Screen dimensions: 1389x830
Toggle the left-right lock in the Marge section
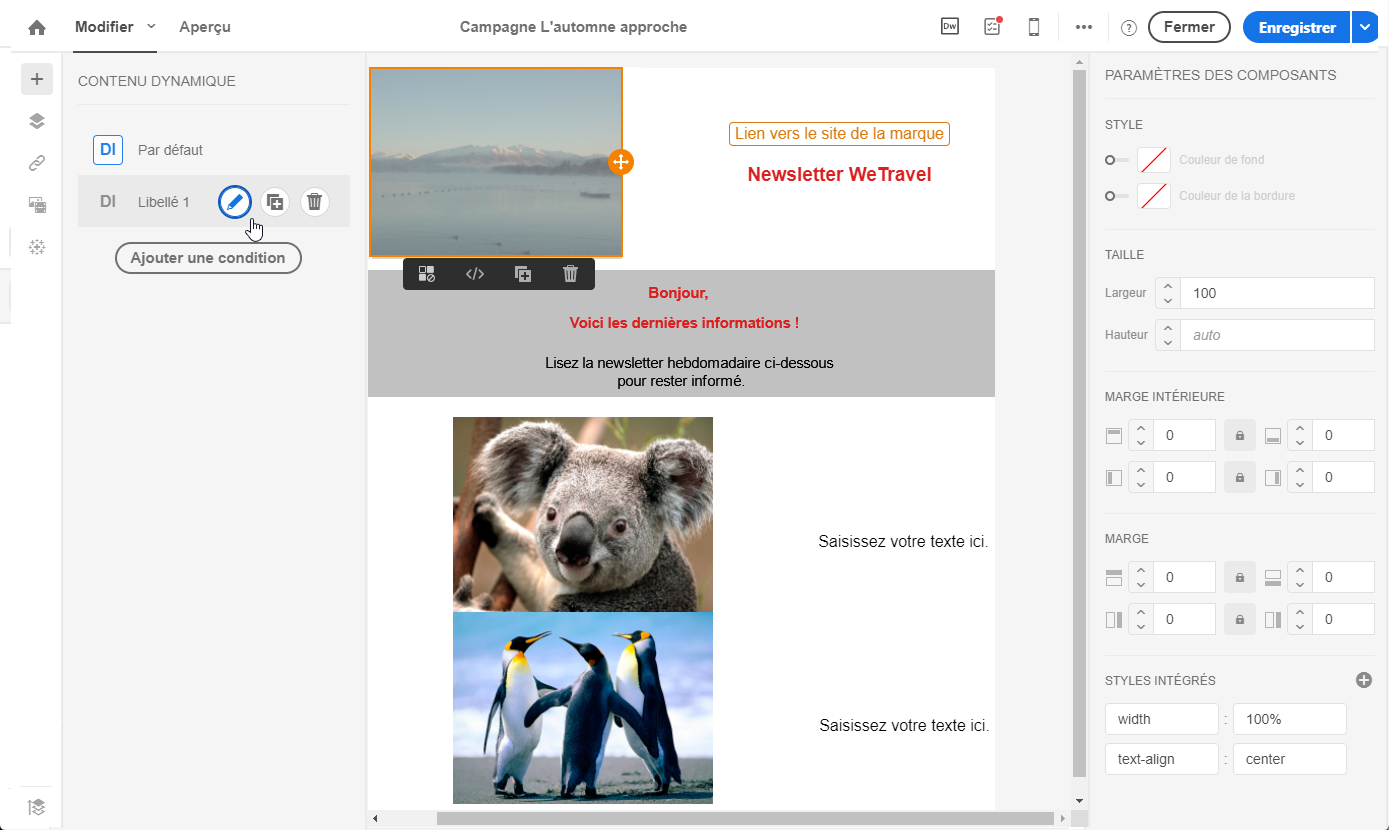click(x=1240, y=620)
